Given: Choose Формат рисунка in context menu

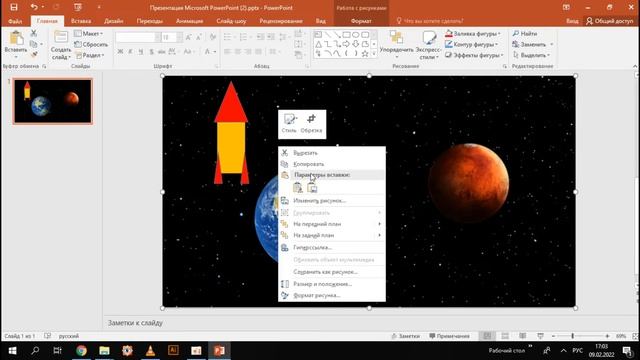Looking at the screenshot, I should coord(332,295).
